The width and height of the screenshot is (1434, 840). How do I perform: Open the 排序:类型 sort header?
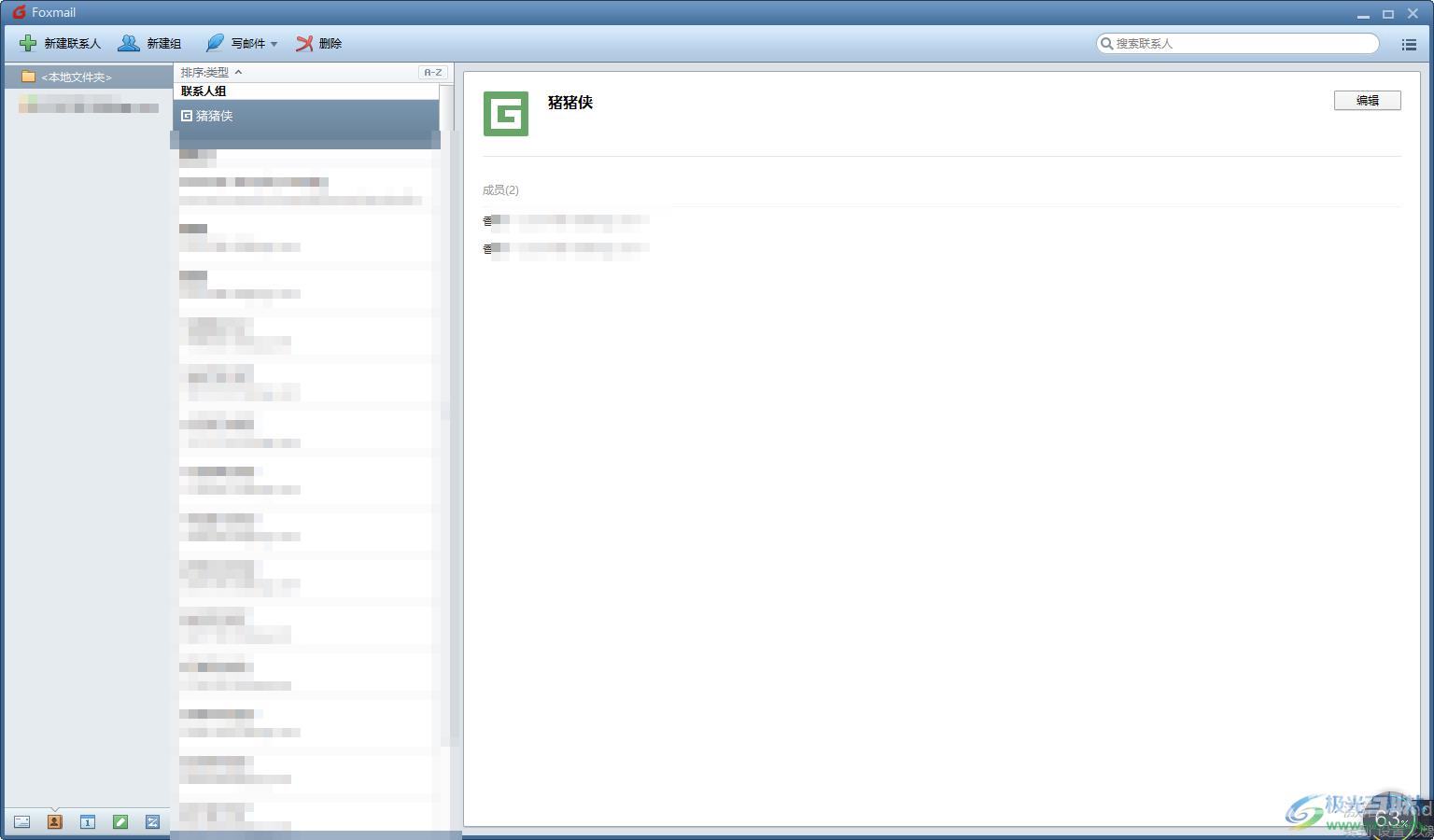pos(211,72)
